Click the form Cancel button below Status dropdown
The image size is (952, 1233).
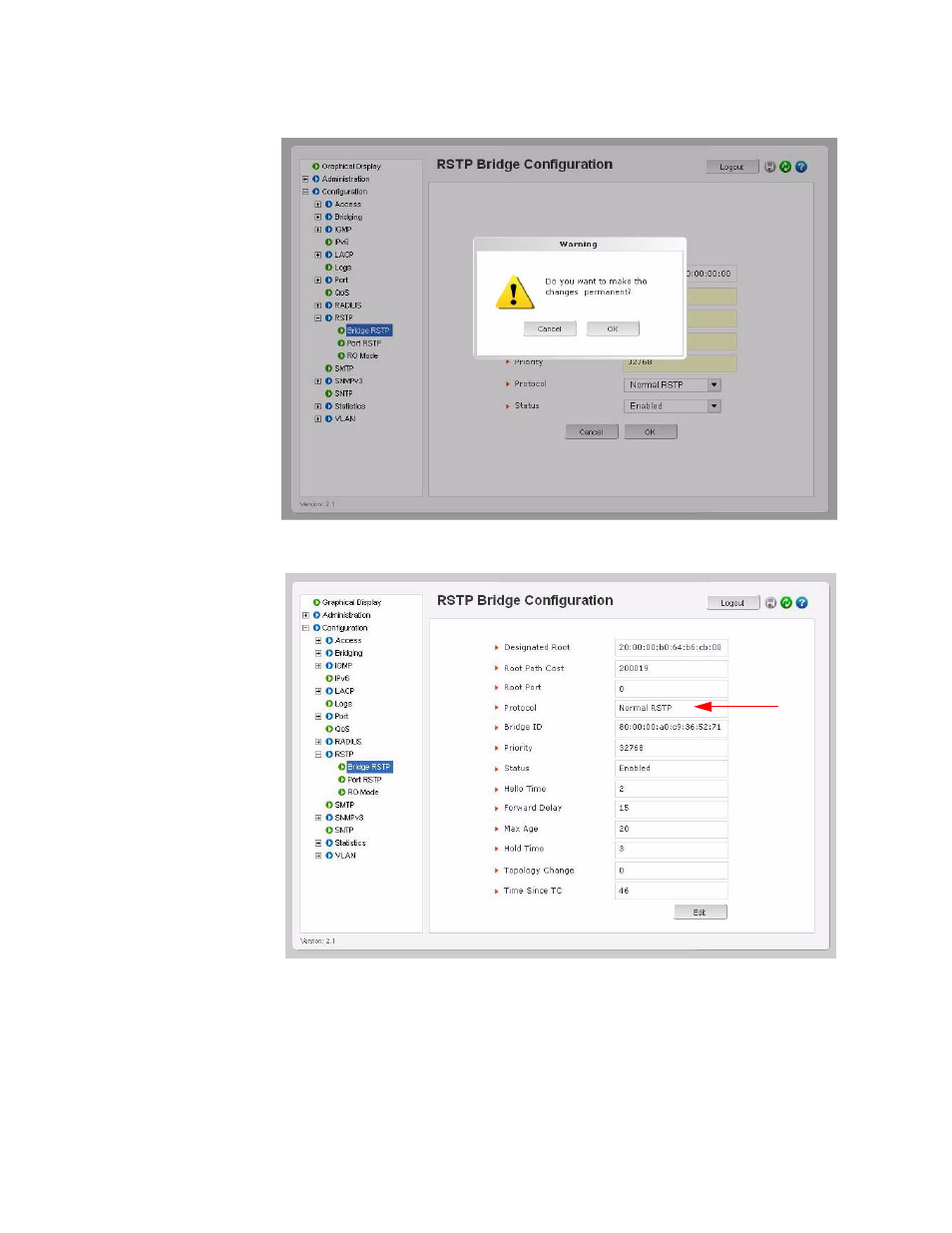pyautogui.click(x=592, y=432)
